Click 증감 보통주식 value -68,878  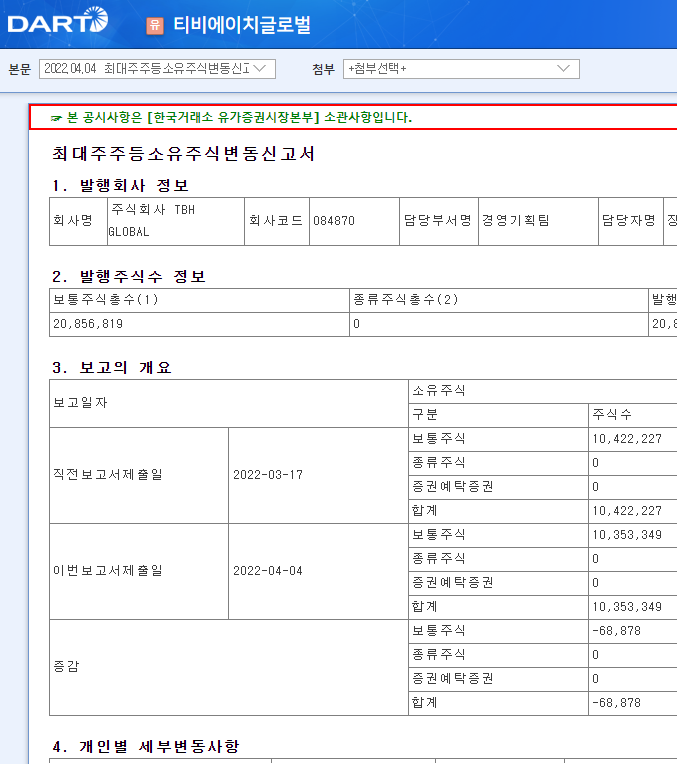click(x=617, y=631)
